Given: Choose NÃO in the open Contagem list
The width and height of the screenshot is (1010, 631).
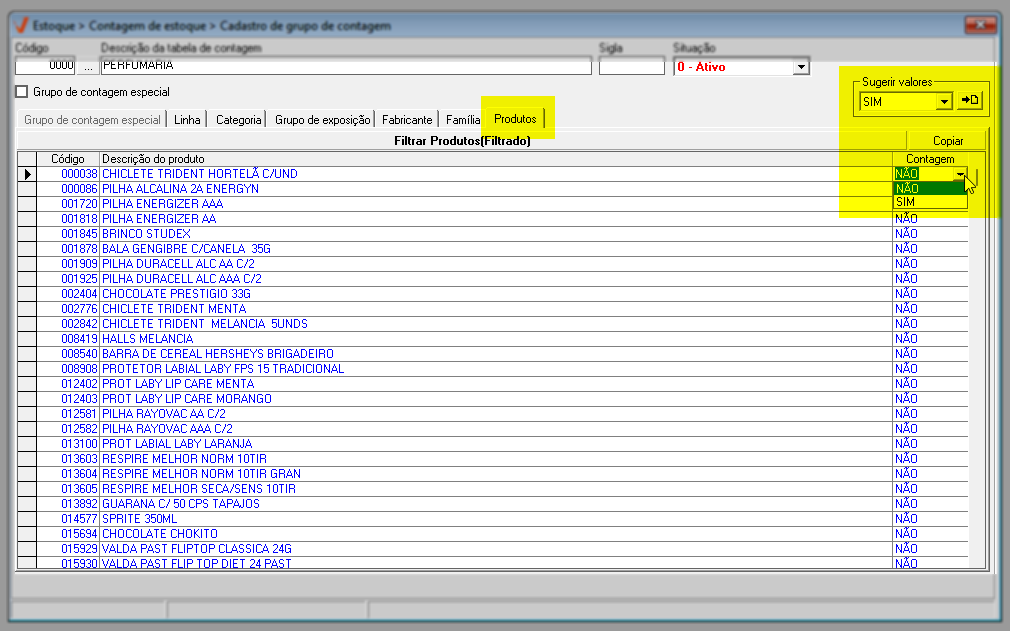Looking at the screenshot, I should coord(930,189).
